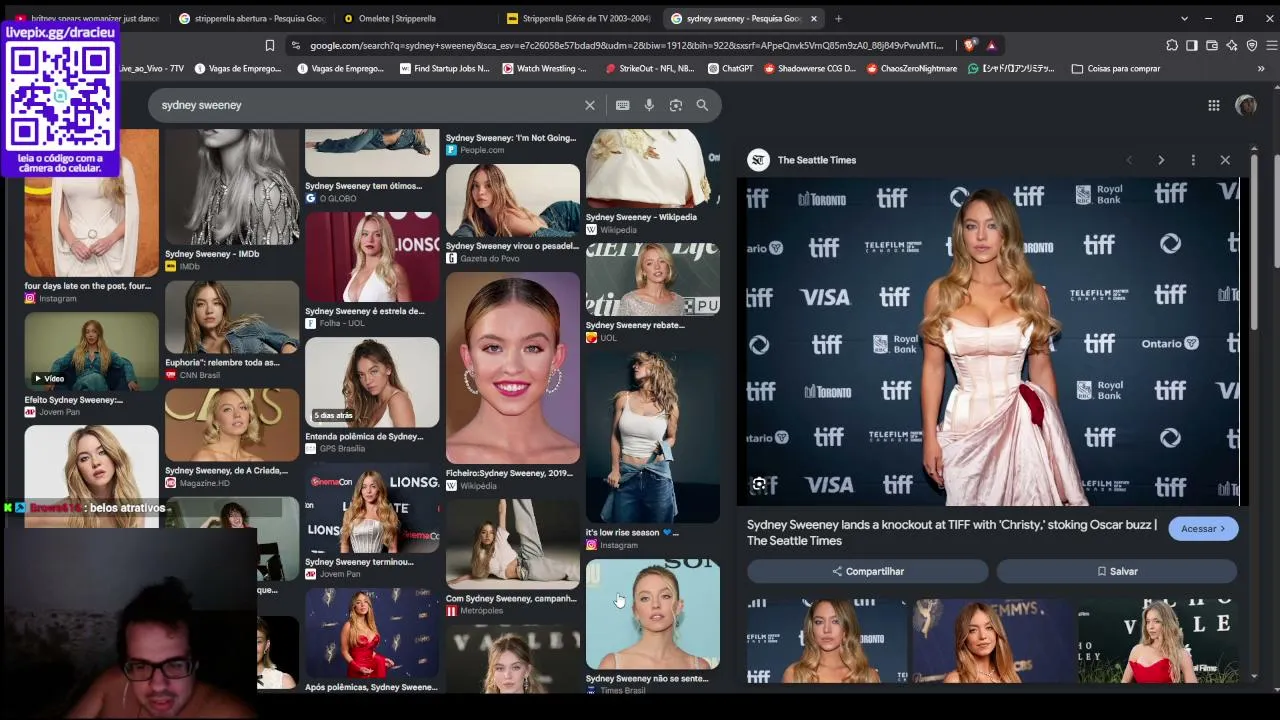
Task: Switch to 'stripperella abertura' search tab
Action: point(252,18)
